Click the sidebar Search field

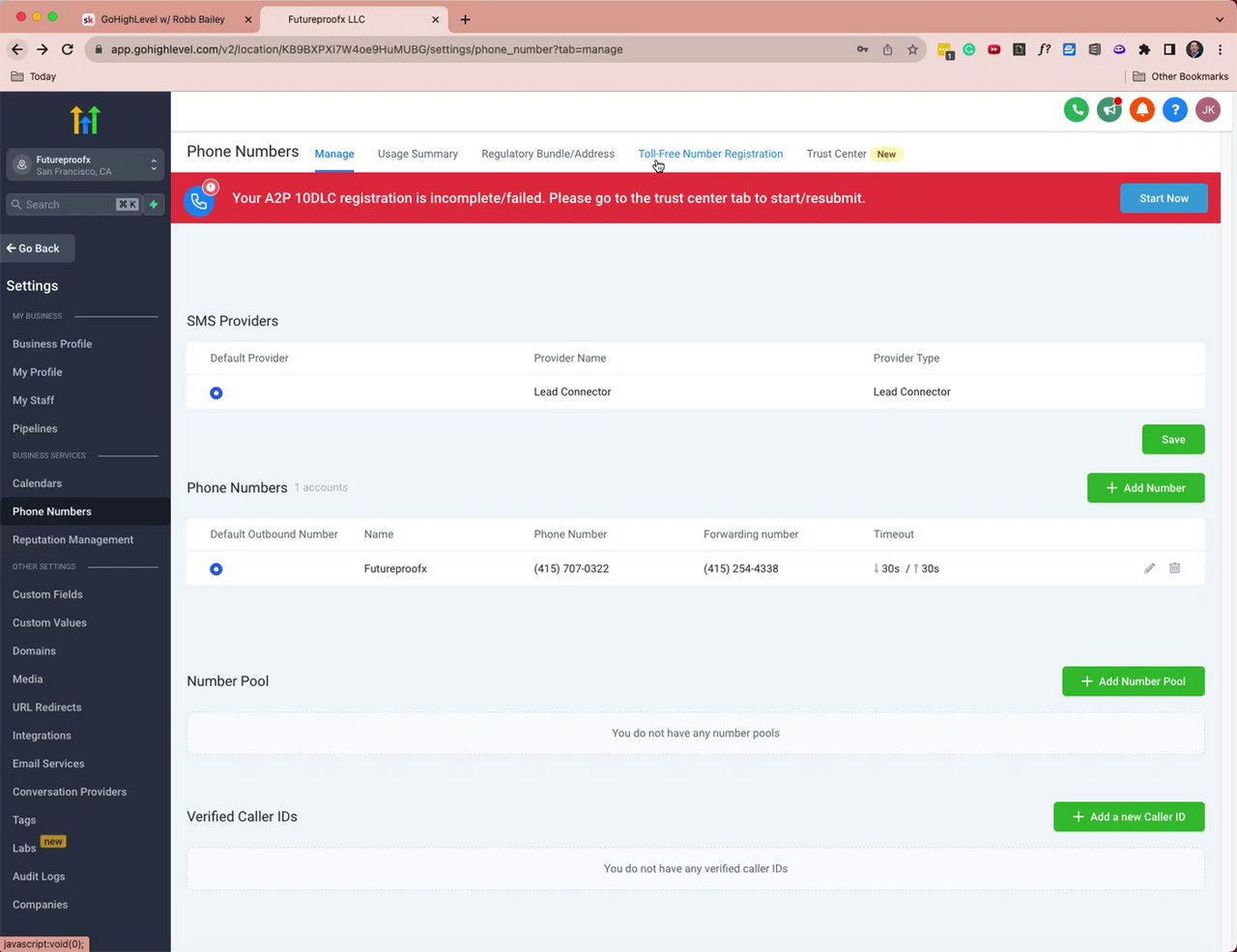pos(73,204)
